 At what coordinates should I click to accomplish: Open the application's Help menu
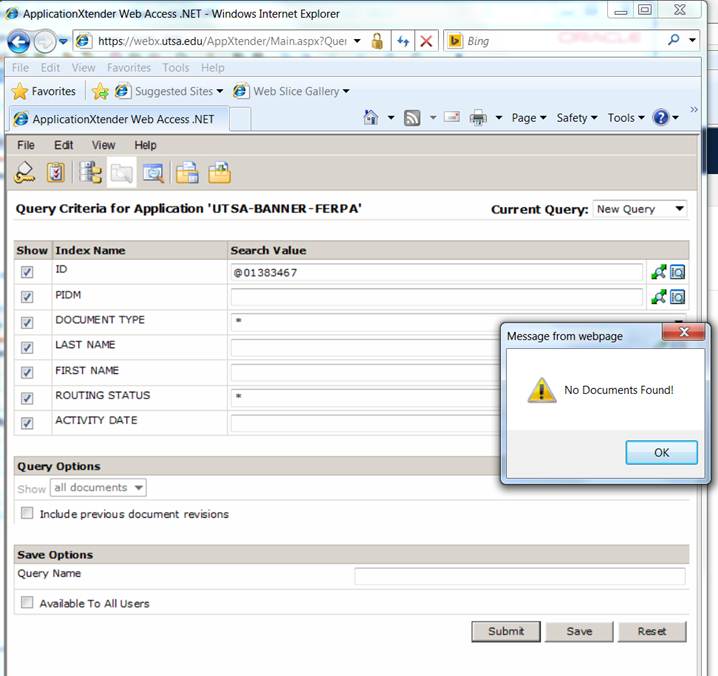click(145, 145)
